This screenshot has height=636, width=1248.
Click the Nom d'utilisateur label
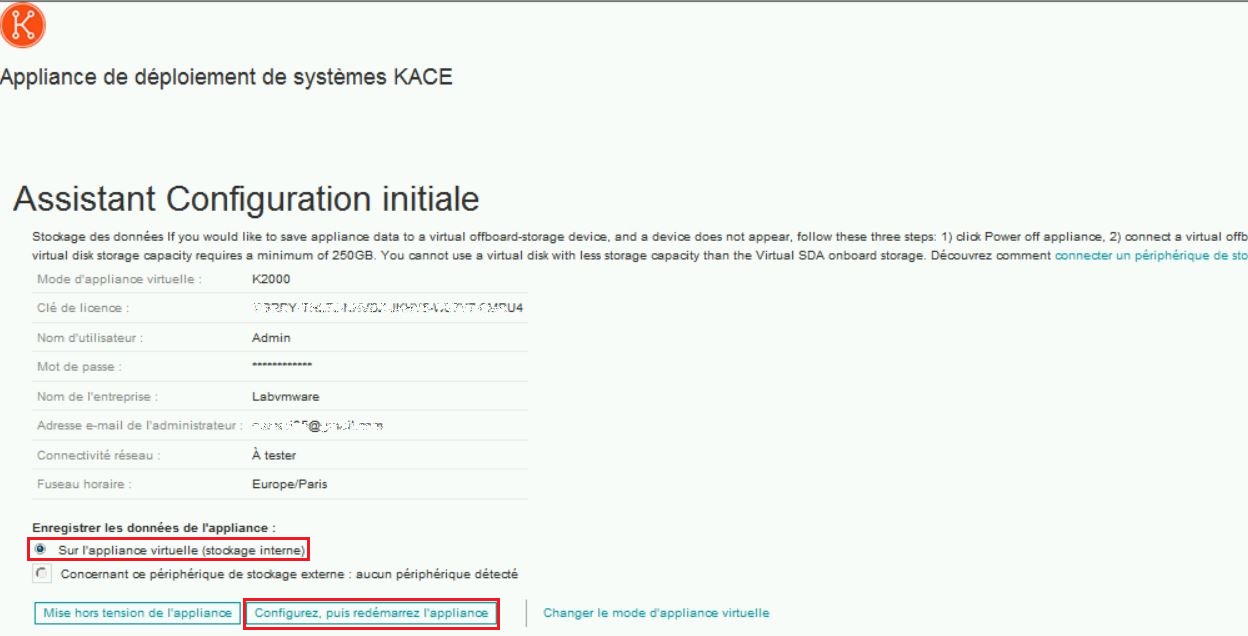90,338
